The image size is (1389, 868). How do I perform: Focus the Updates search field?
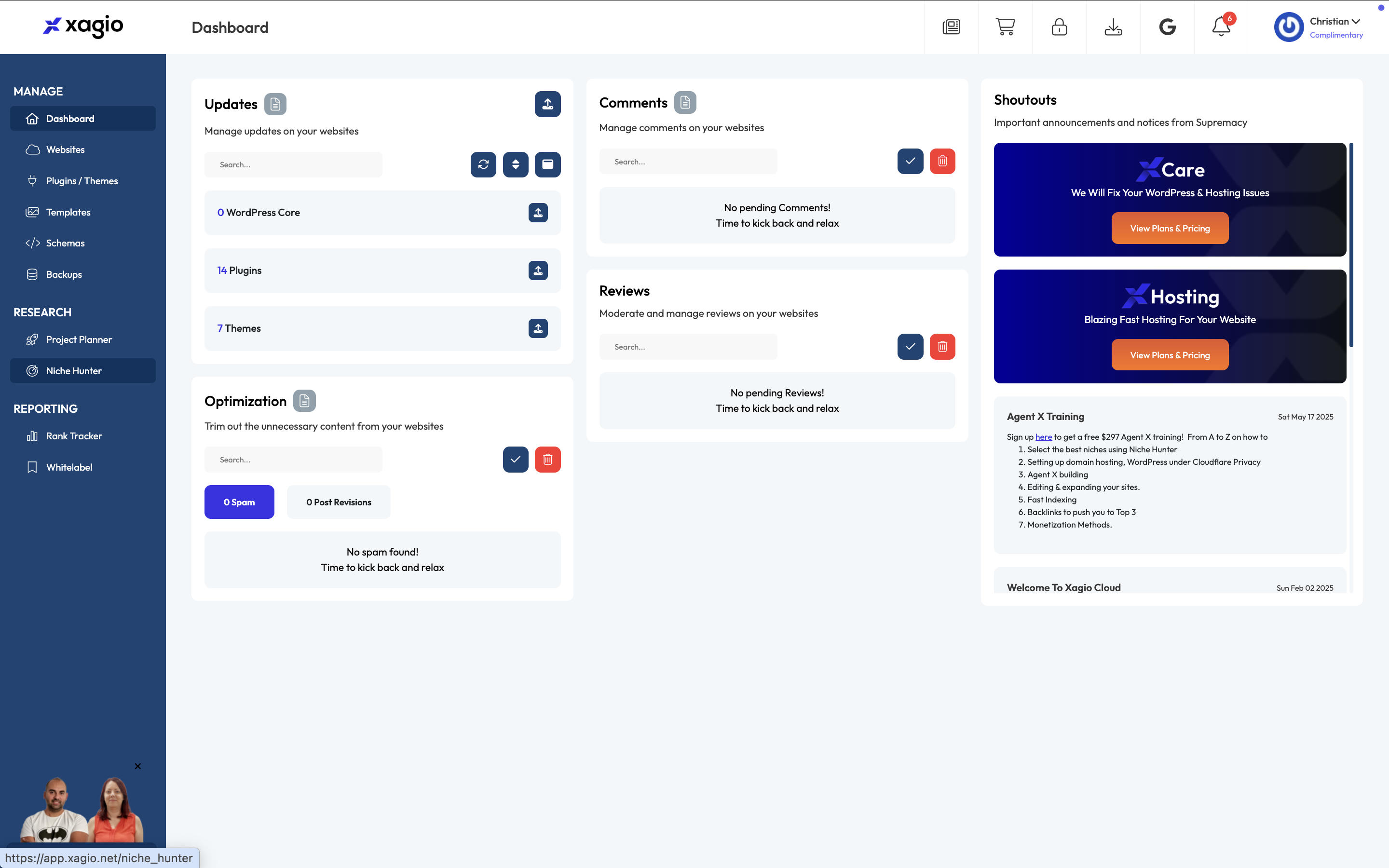click(x=293, y=165)
